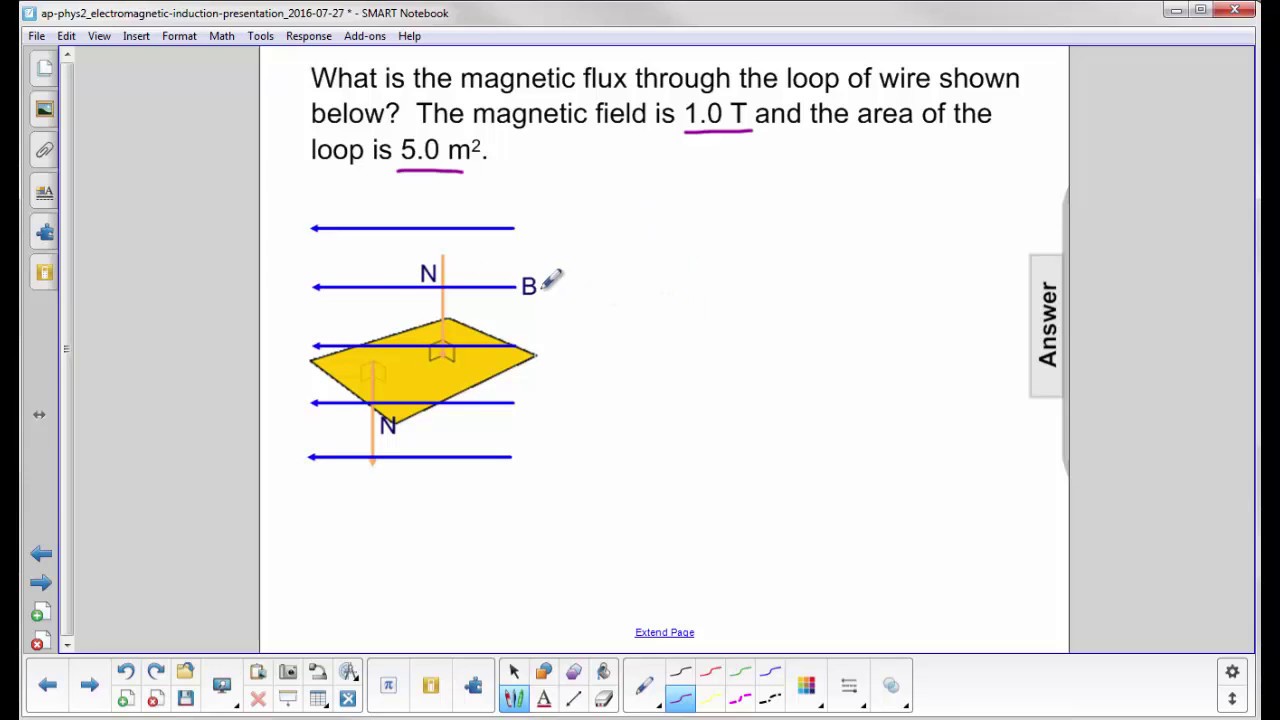Open the screen display mode dropdown
Viewport: 1280px width, 720px height.
click(222, 685)
